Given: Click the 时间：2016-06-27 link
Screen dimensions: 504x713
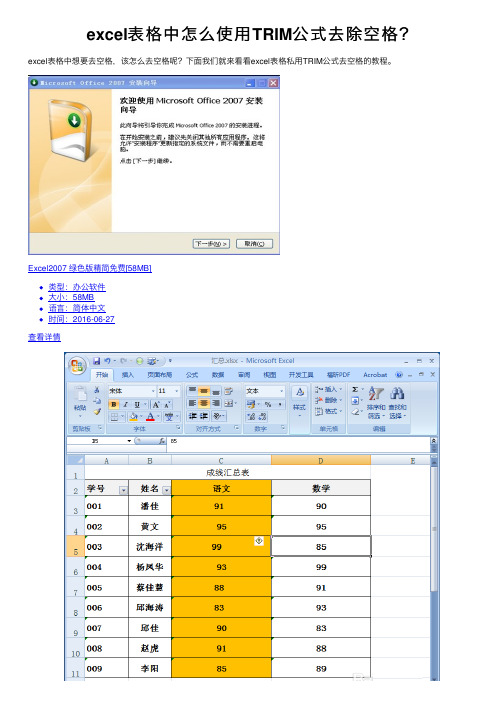Looking at the screenshot, I should (x=81, y=319).
